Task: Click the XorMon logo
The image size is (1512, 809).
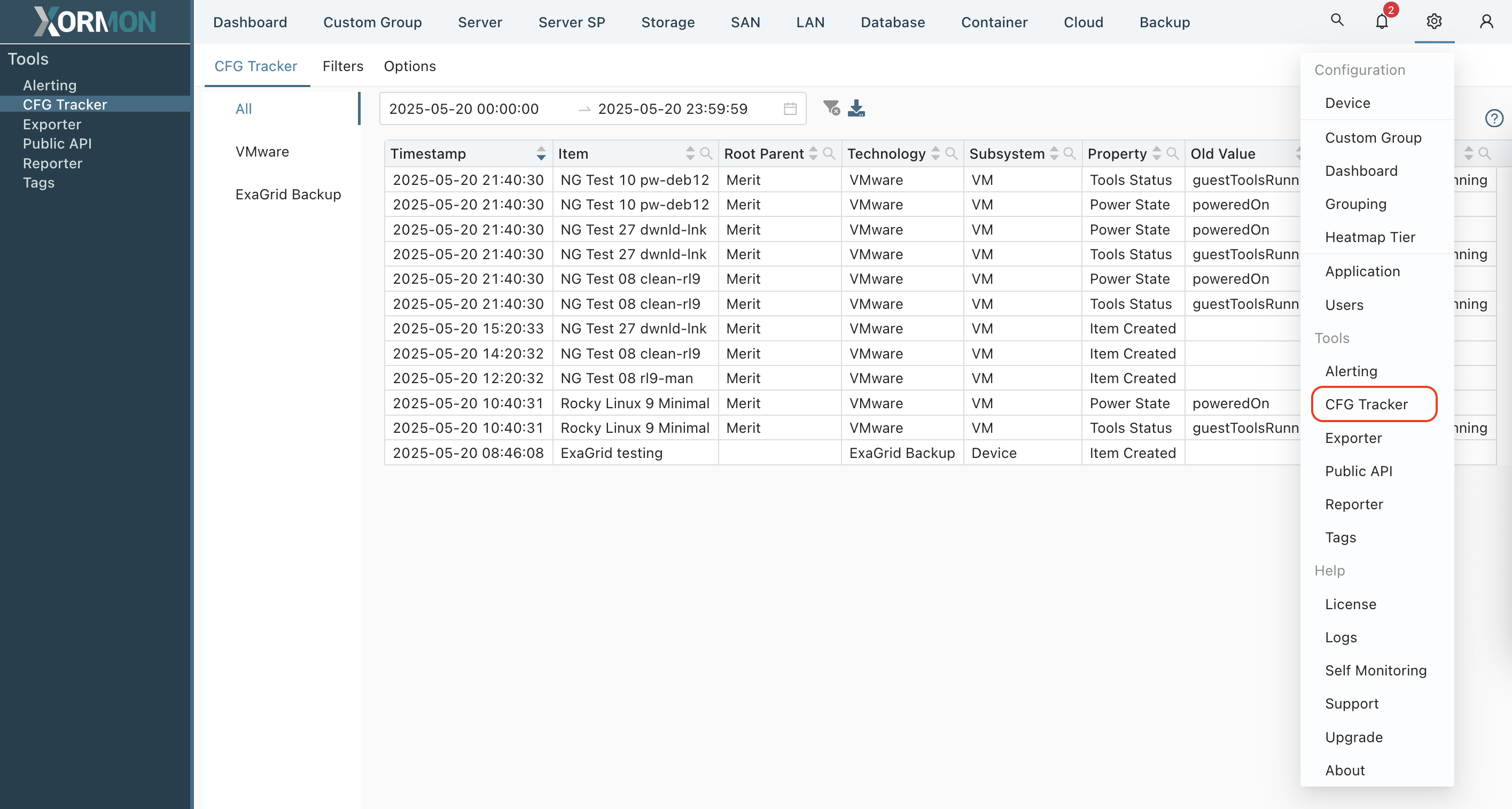Action: 95,22
